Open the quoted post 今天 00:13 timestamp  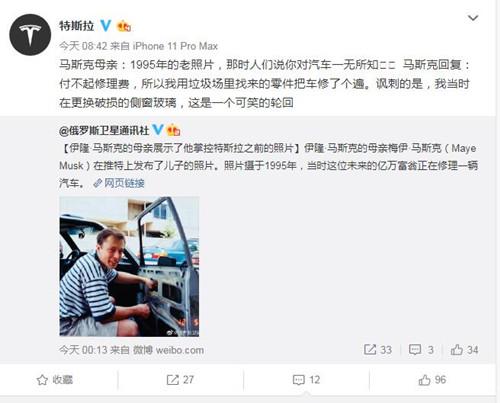(x=83, y=350)
